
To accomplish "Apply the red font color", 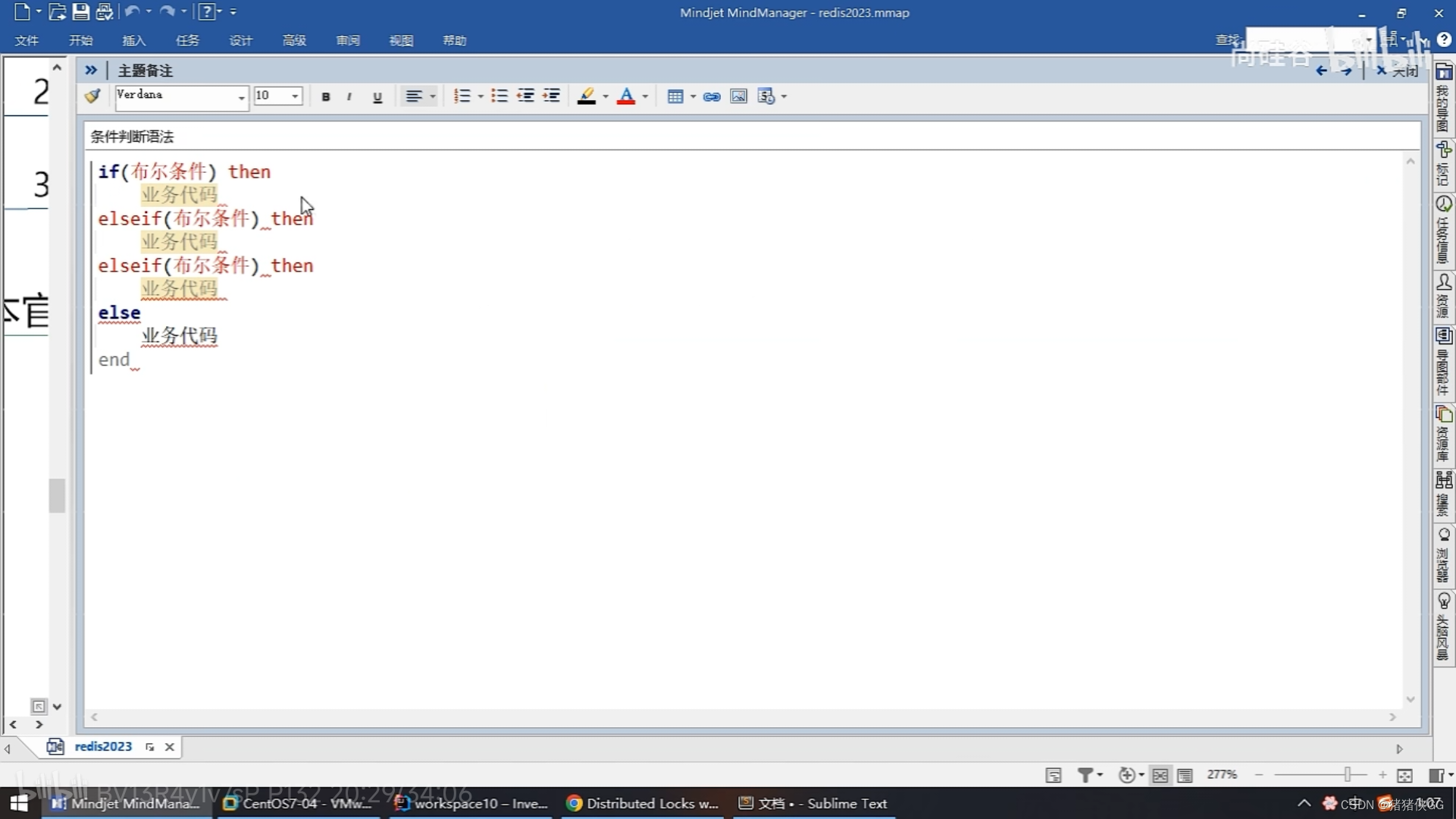I will click(x=626, y=96).
